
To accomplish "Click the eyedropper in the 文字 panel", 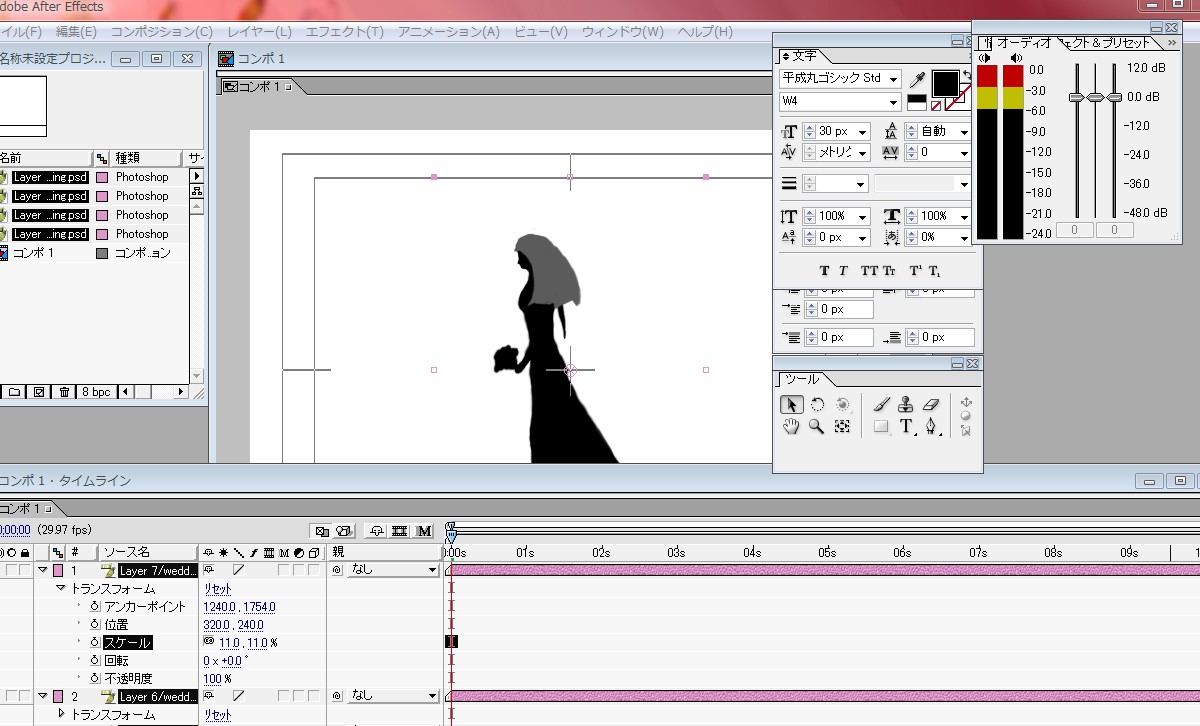I will coord(916,79).
